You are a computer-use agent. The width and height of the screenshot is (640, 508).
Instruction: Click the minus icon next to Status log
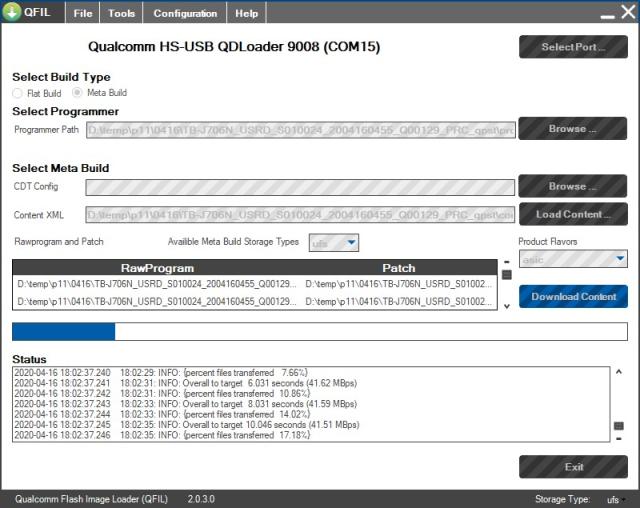619,439
